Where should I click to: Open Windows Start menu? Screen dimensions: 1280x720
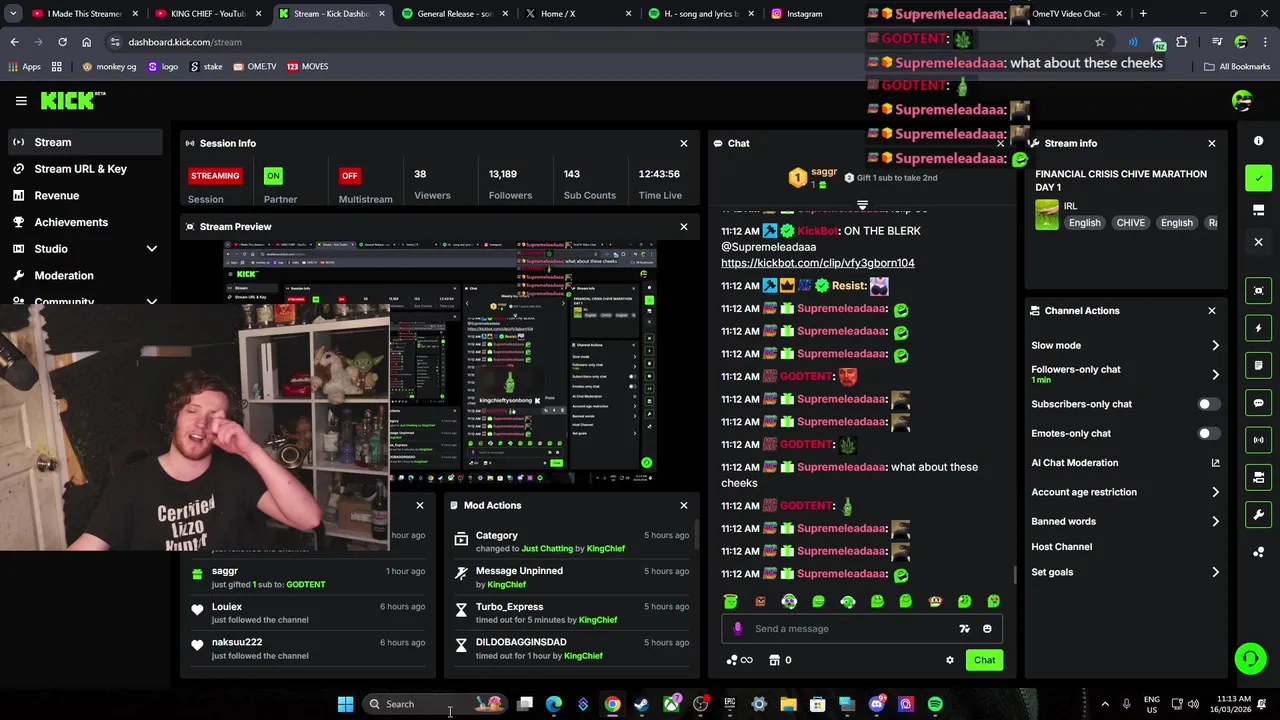[x=345, y=704]
